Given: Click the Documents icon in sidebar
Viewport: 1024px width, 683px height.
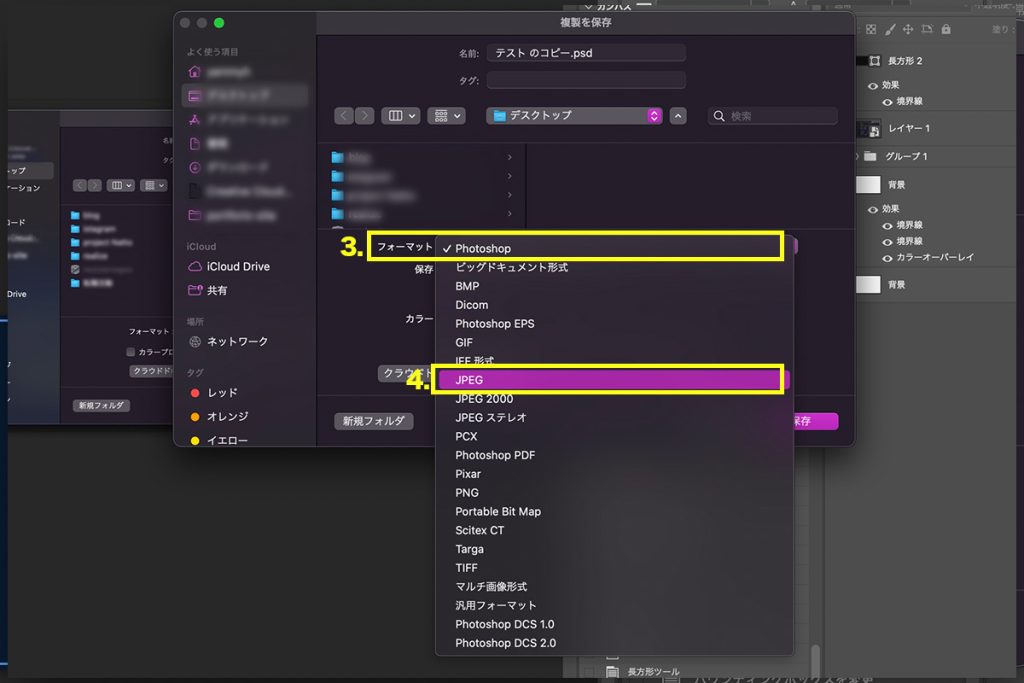Looking at the screenshot, I should [195, 144].
